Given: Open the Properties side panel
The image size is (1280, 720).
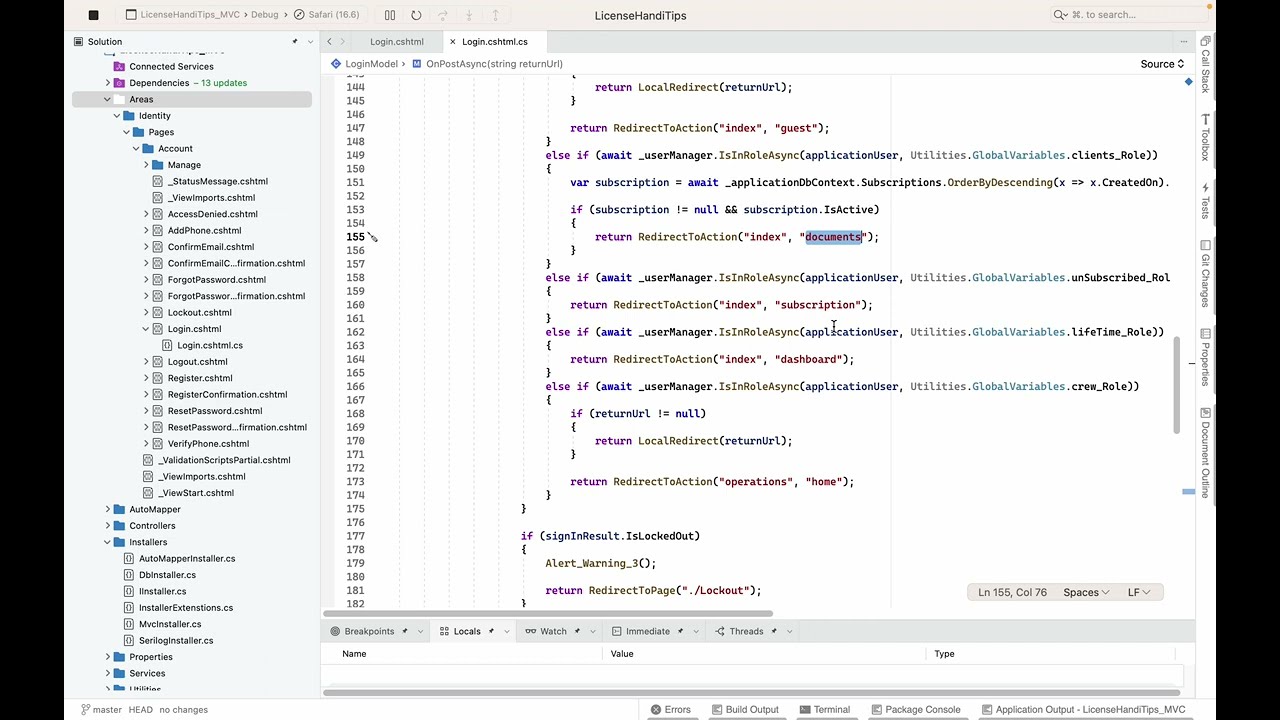Looking at the screenshot, I should 1205,359.
